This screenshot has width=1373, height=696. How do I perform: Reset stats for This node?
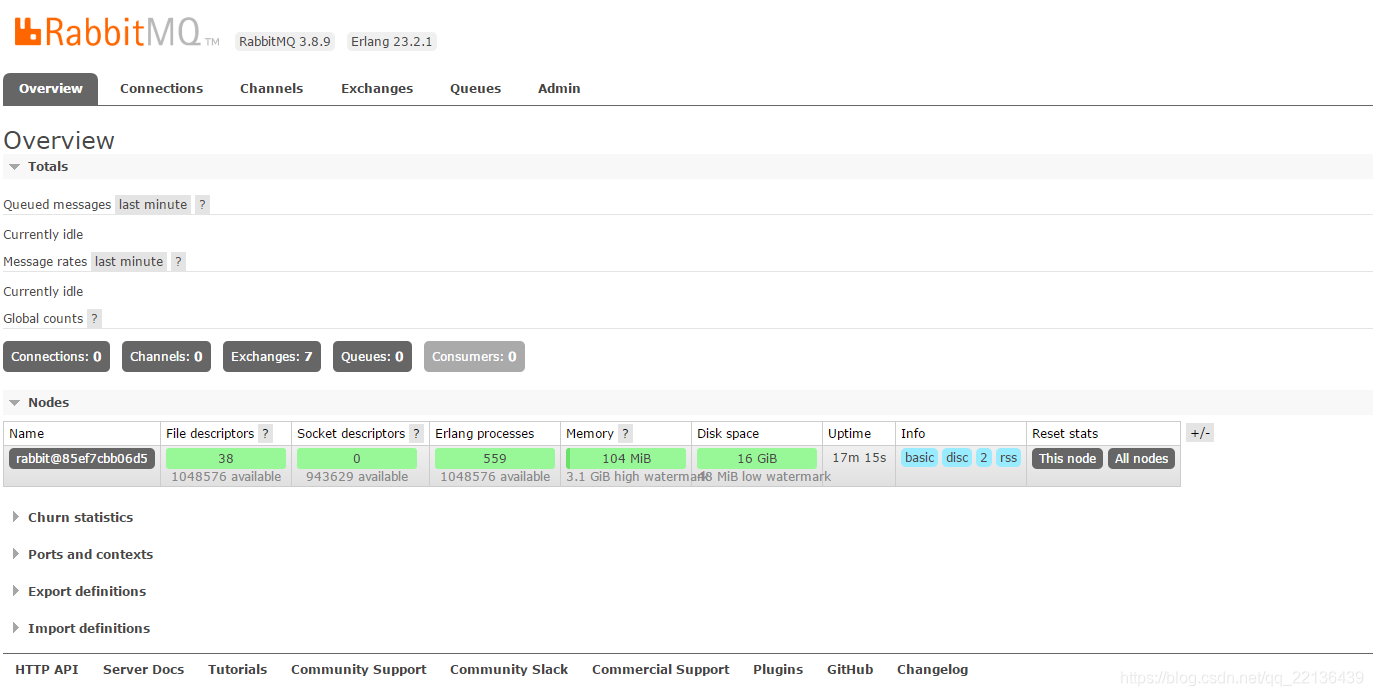pyautogui.click(x=1067, y=458)
